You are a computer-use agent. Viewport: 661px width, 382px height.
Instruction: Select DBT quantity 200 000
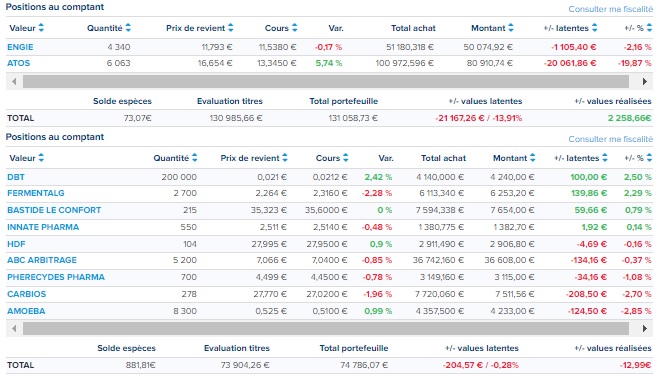[179, 177]
